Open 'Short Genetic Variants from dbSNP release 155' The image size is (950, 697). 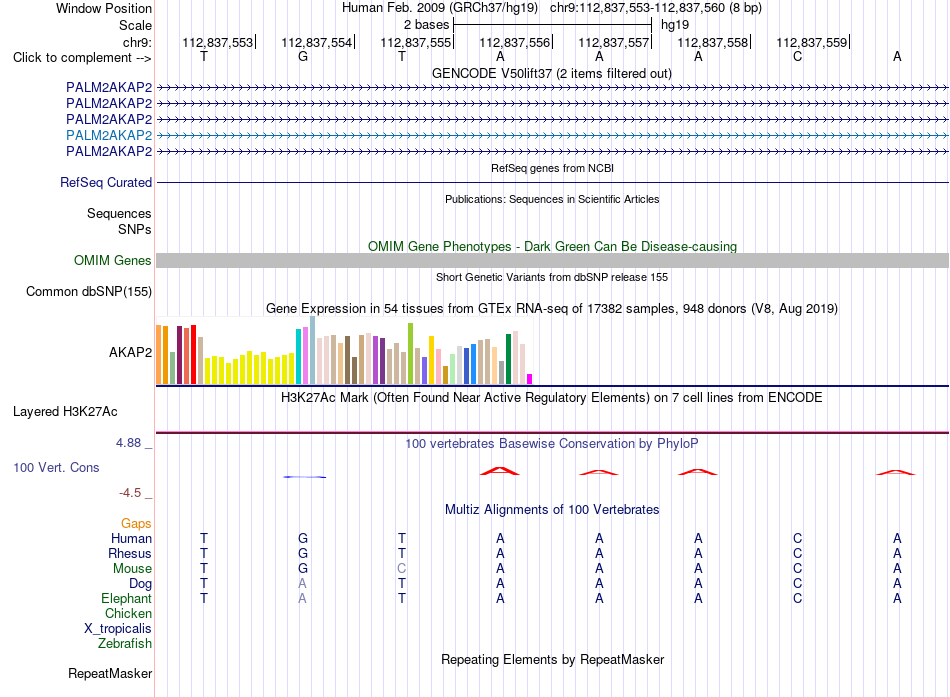tap(552, 277)
